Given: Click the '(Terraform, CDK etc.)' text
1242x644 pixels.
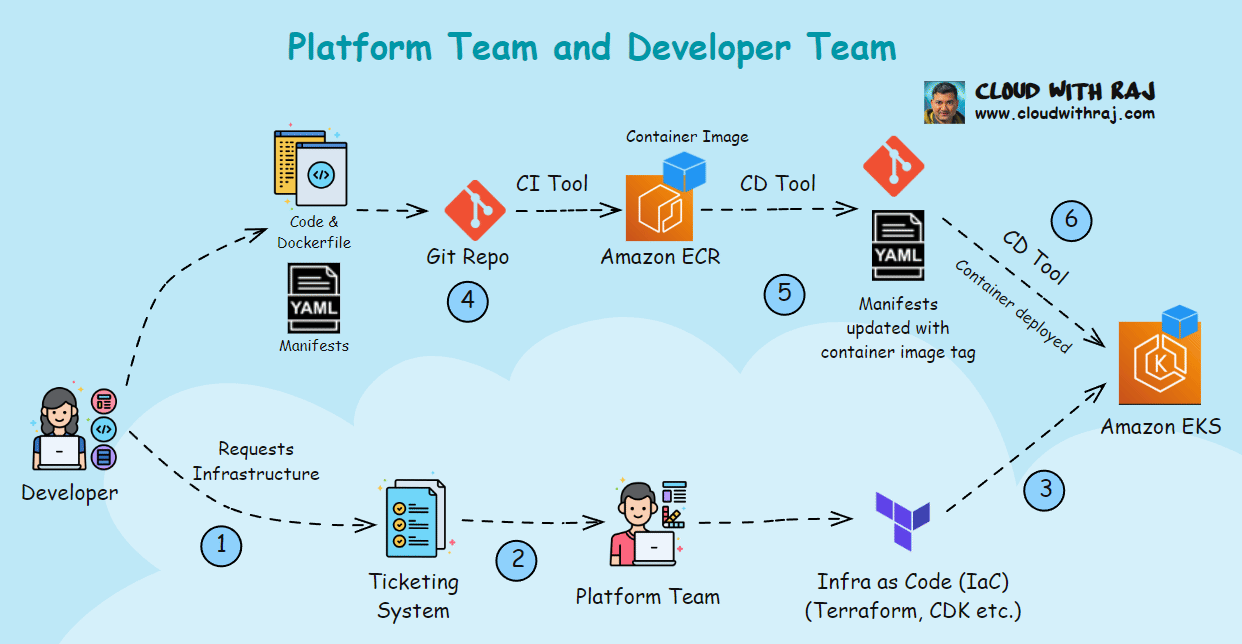Looking at the screenshot, I should (913, 611).
